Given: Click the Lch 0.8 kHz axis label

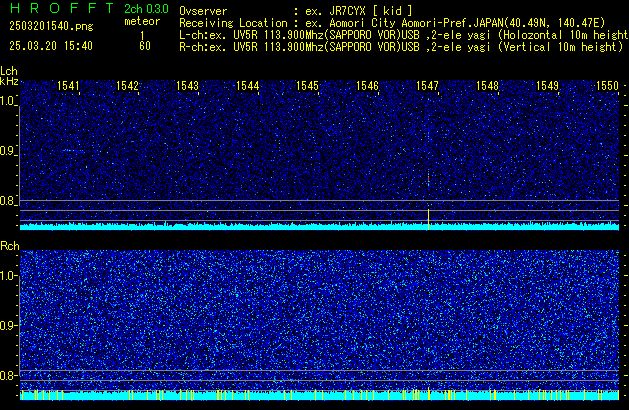Looking at the screenshot, I should coord(8,201).
